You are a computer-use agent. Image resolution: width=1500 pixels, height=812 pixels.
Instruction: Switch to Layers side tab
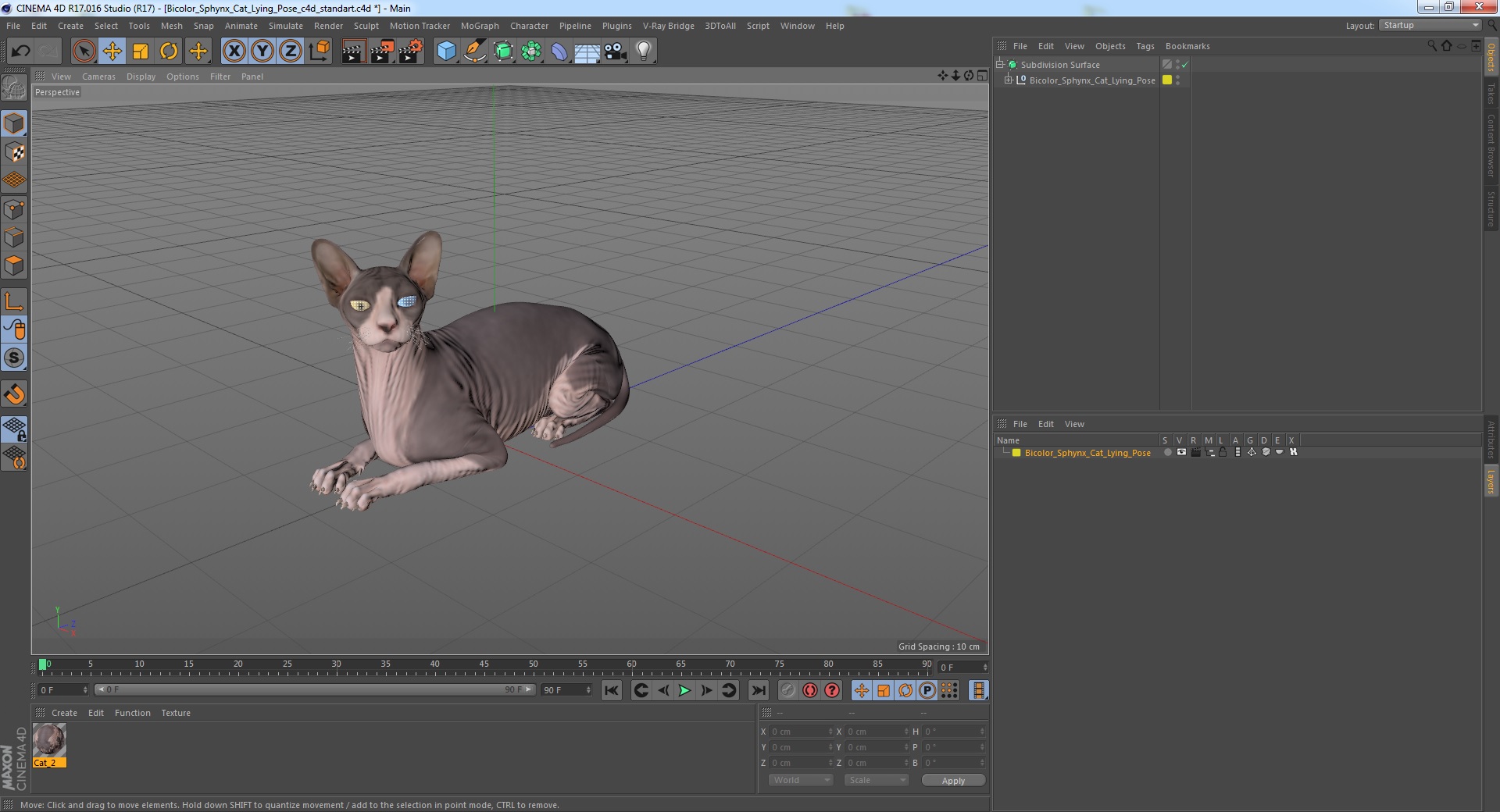(x=1491, y=482)
